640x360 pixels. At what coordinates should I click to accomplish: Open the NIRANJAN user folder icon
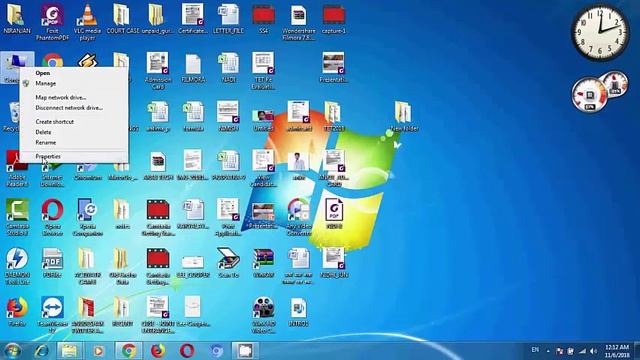[x=17, y=19]
